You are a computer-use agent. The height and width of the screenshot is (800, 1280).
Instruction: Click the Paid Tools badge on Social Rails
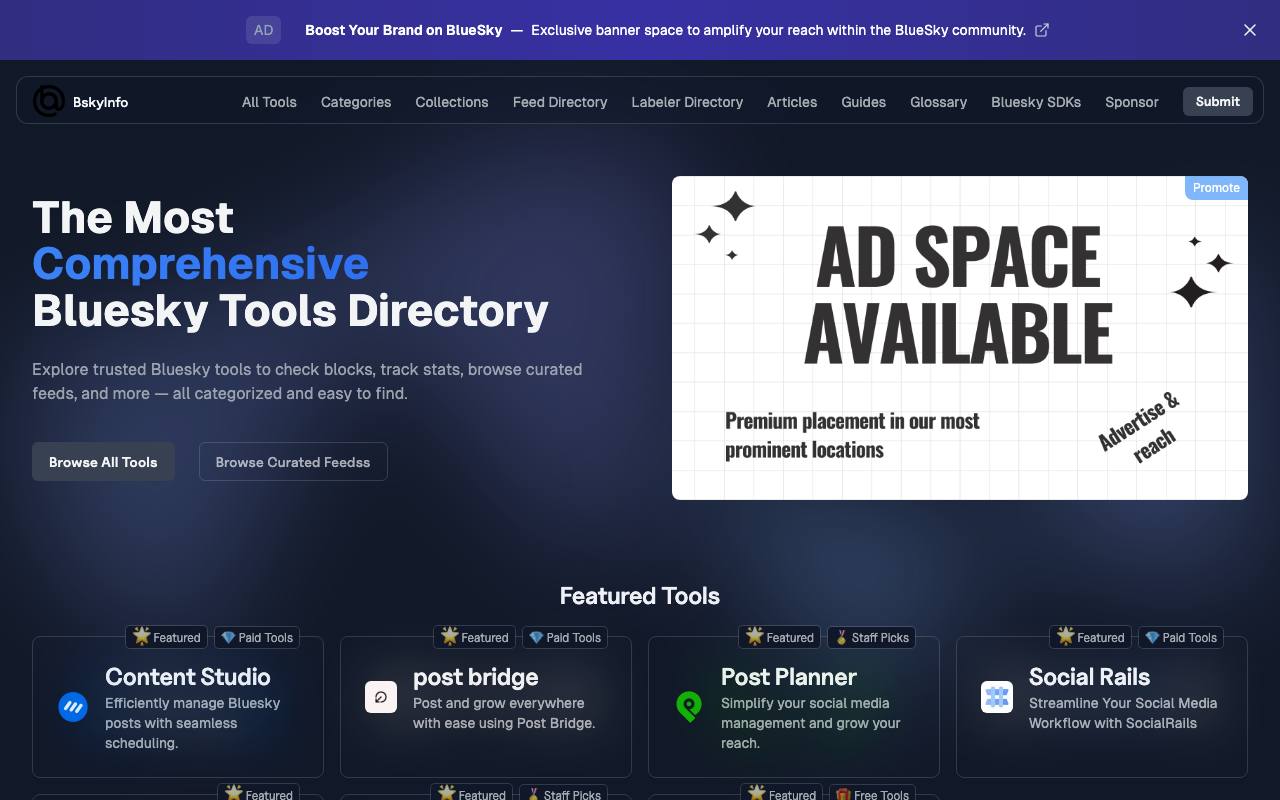pyautogui.click(x=1181, y=637)
